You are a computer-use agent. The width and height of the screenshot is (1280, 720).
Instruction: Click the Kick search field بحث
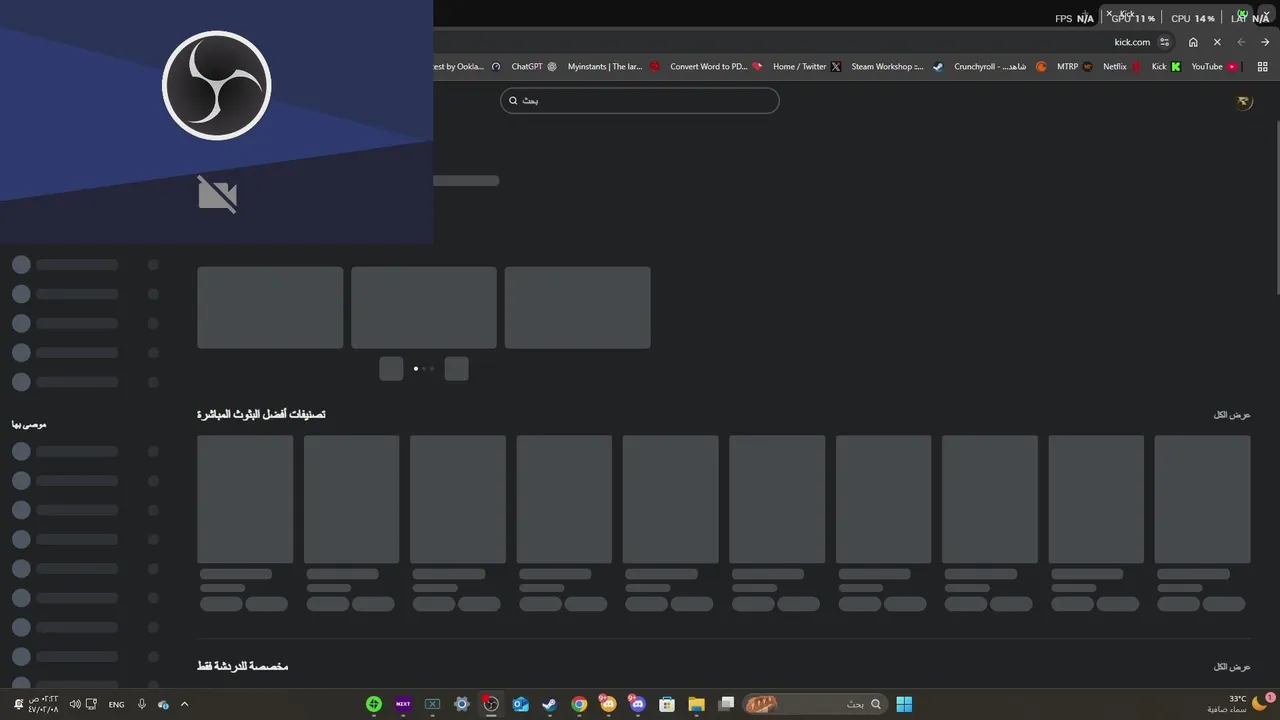tap(640, 100)
